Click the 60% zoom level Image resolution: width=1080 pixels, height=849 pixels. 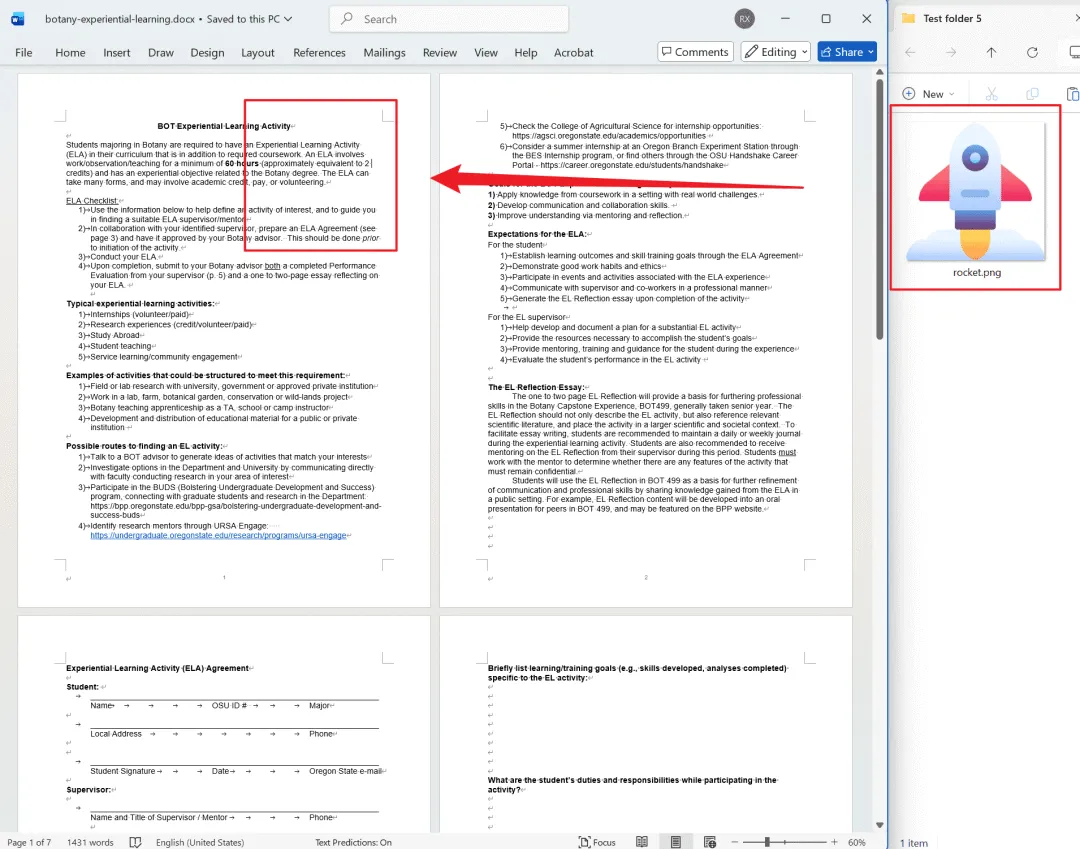click(856, 842)
